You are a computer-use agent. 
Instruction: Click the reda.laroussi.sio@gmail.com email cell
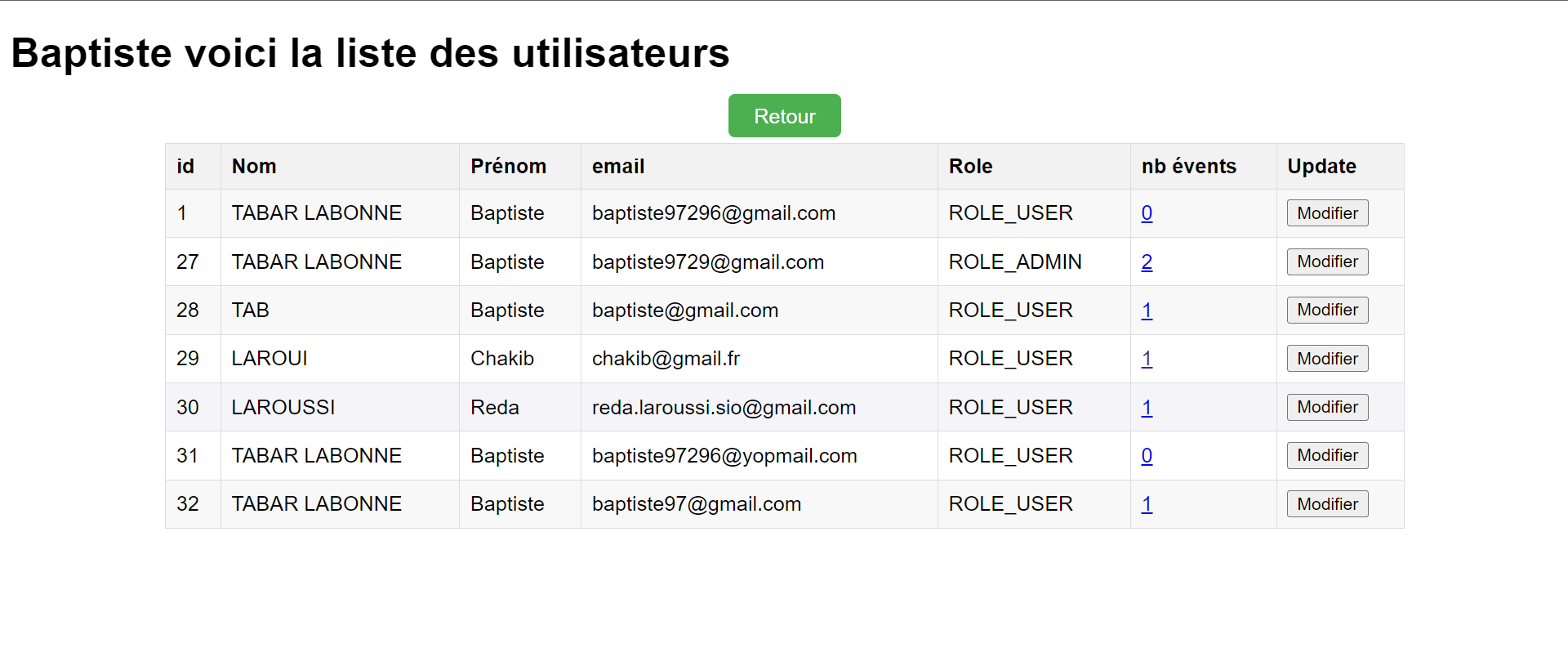[x=724, y=408]
